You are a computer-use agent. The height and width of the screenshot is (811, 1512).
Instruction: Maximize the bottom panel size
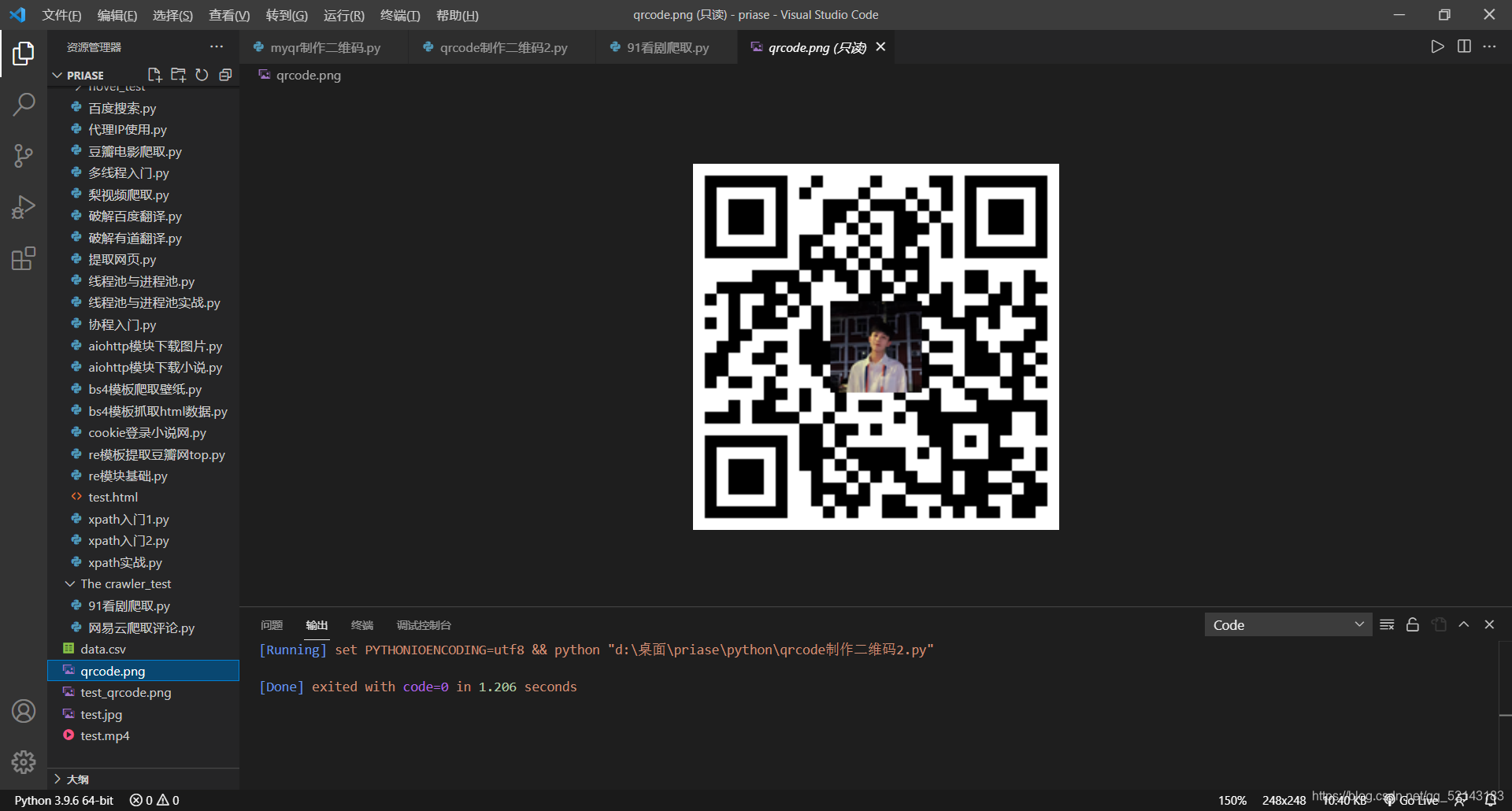1464,624
